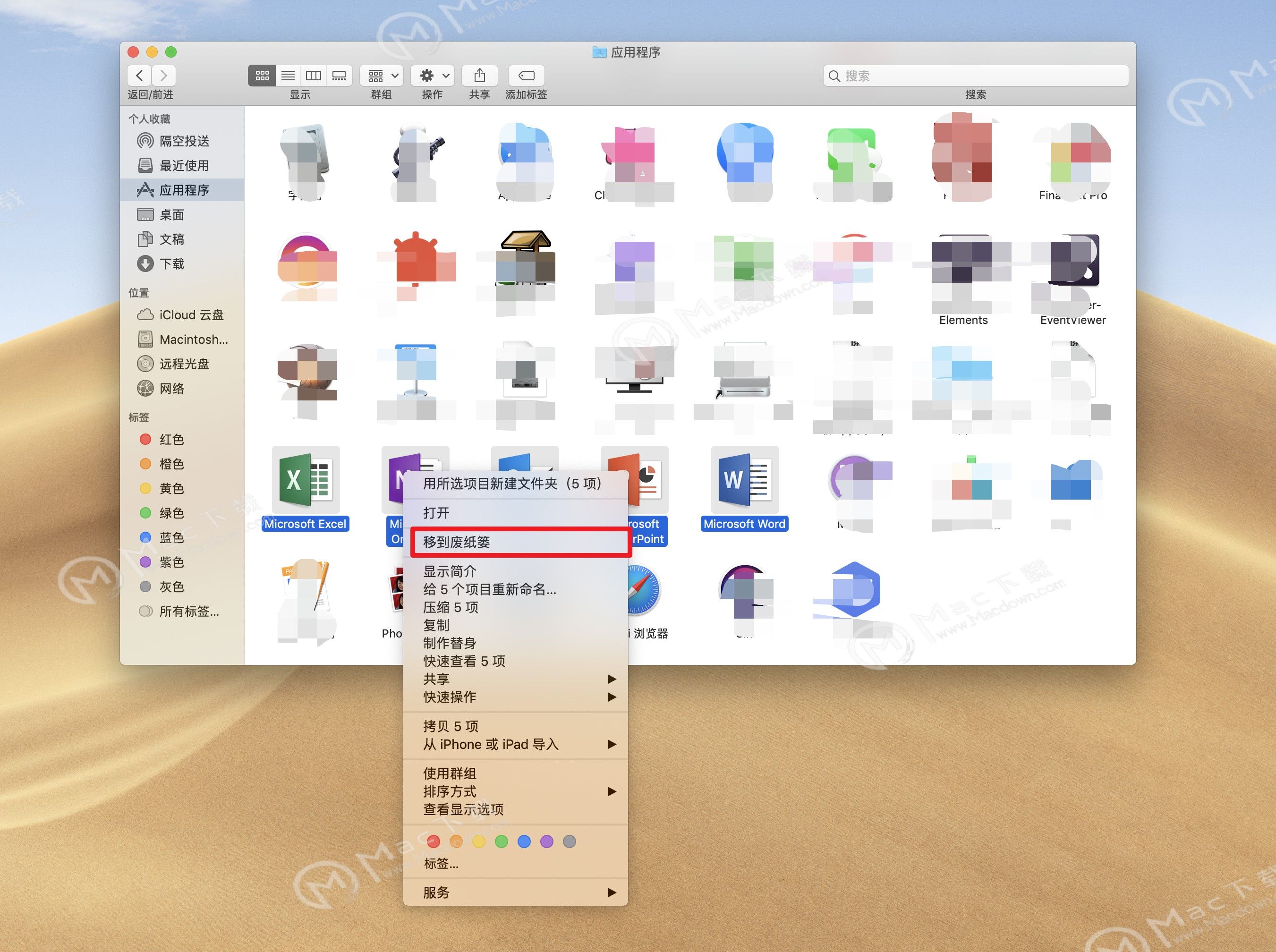Choose 打开 from context menu

coord(515,512)
